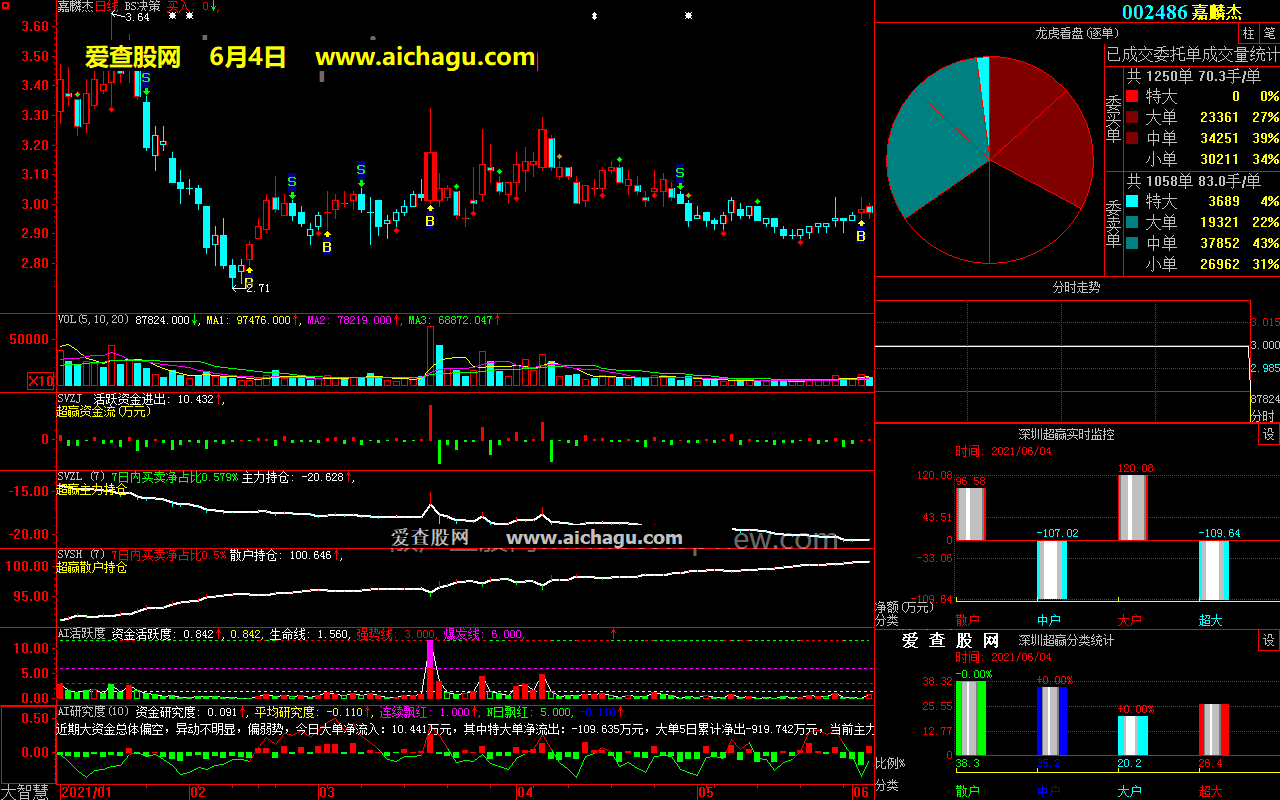Image resolution: width=1280 pixels, height=800 pixels.
Task: Click the 分时走势 panel header
Action: click(1076, 287)
